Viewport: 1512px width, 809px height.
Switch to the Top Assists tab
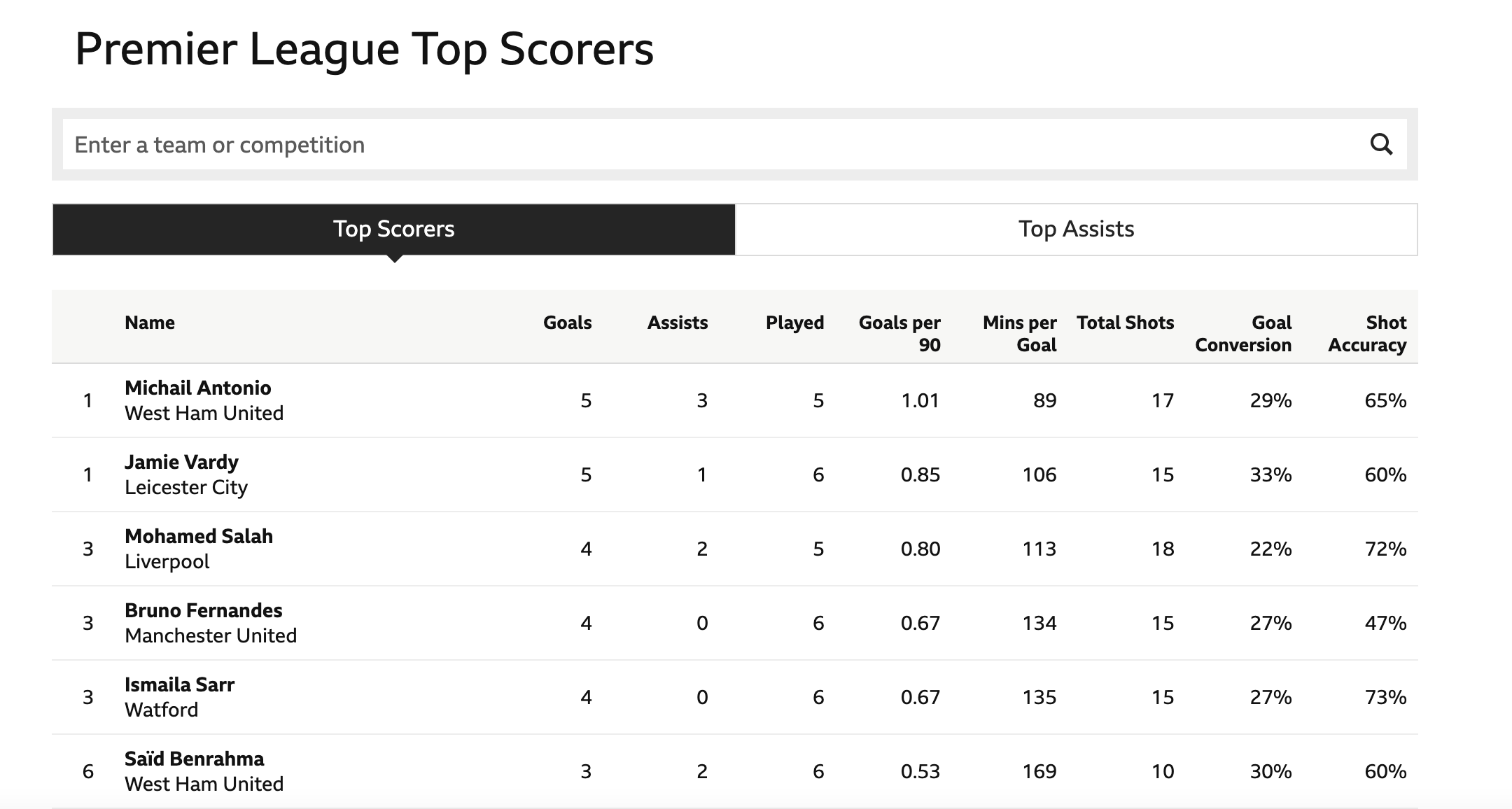coord(1077,230)
